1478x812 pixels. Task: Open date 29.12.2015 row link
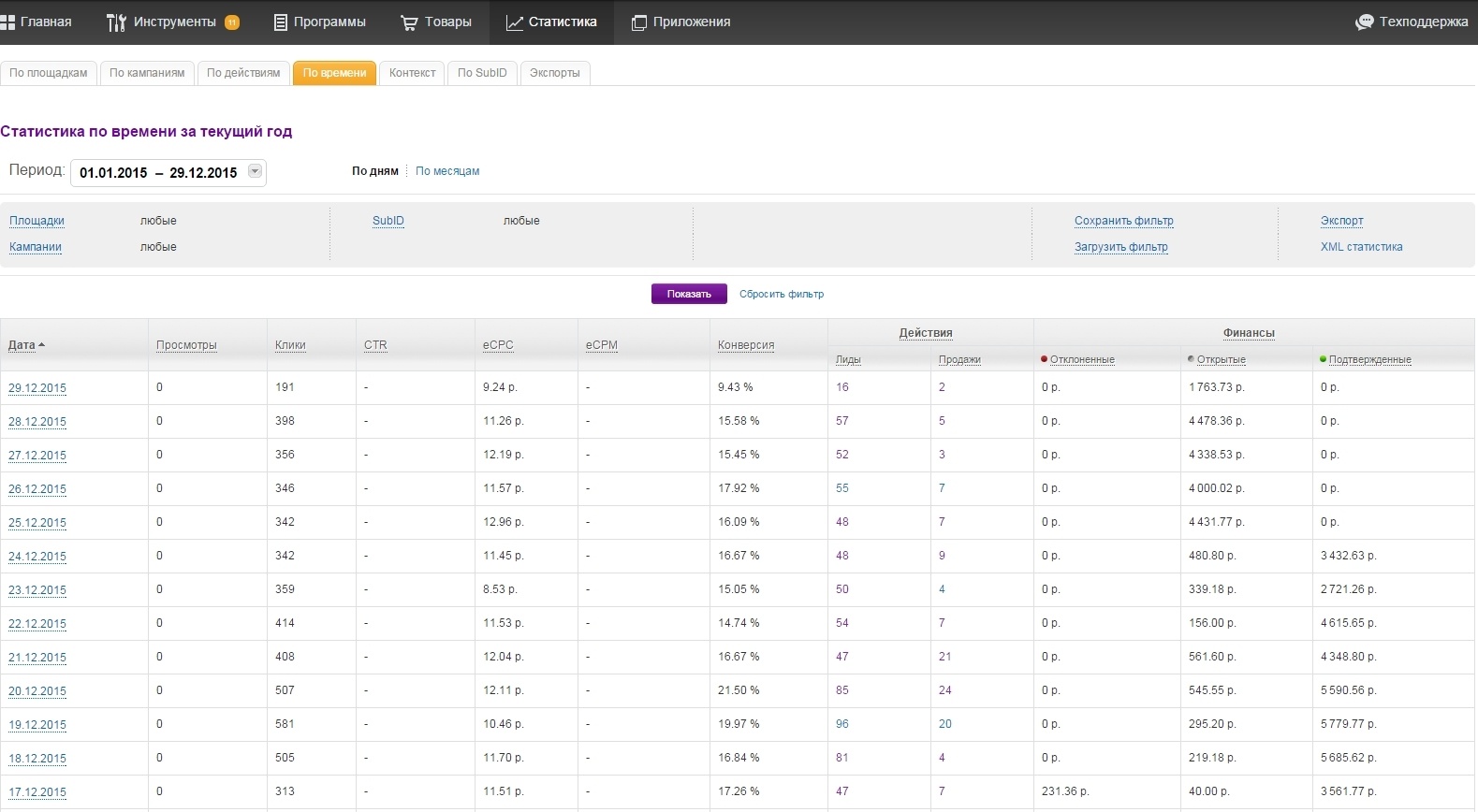(x=37, y=388)
